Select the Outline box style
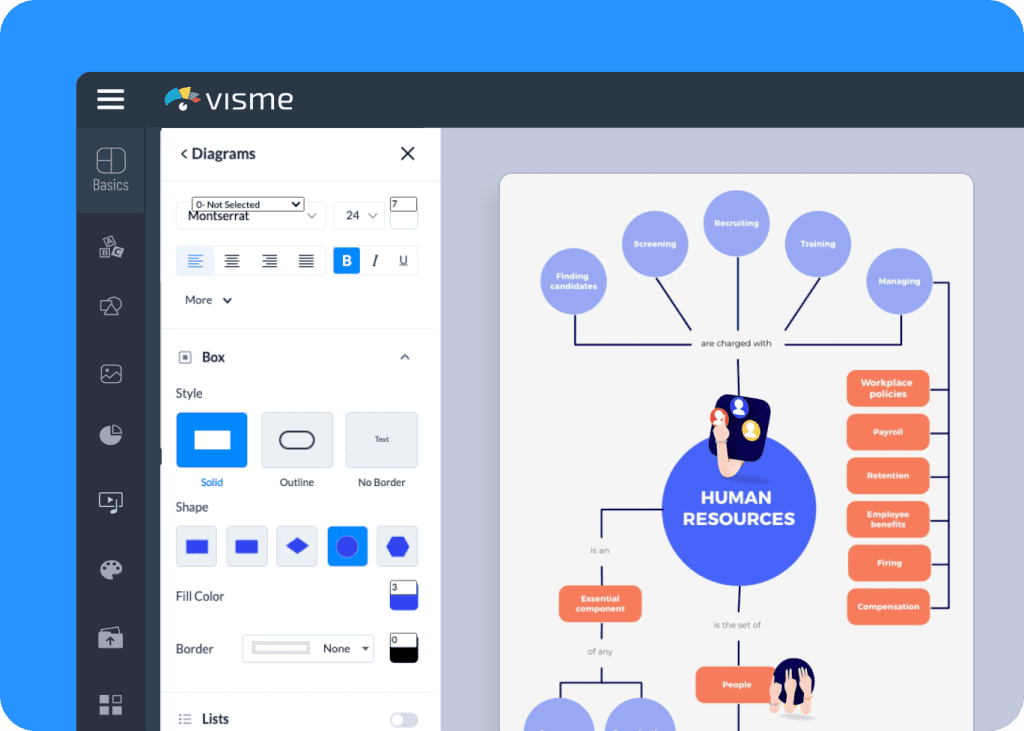 pyautogui.click(x=296, y=440)
